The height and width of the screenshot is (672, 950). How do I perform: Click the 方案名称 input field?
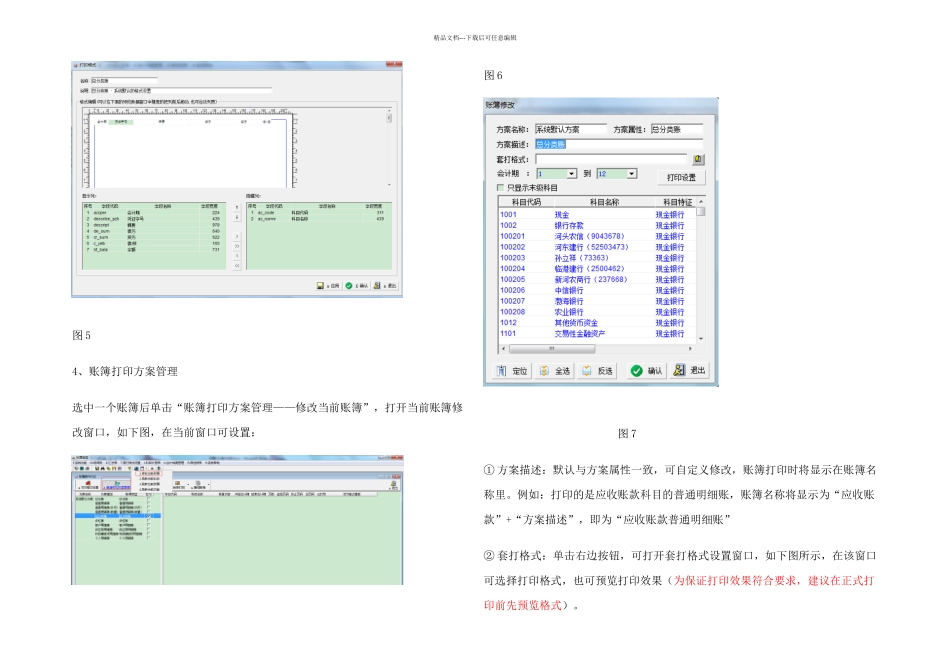(x=570, y=129)
